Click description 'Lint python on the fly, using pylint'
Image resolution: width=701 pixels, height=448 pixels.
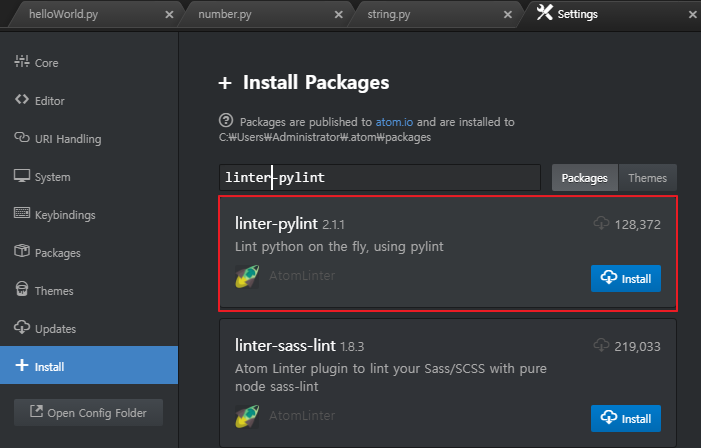(339, 246)
